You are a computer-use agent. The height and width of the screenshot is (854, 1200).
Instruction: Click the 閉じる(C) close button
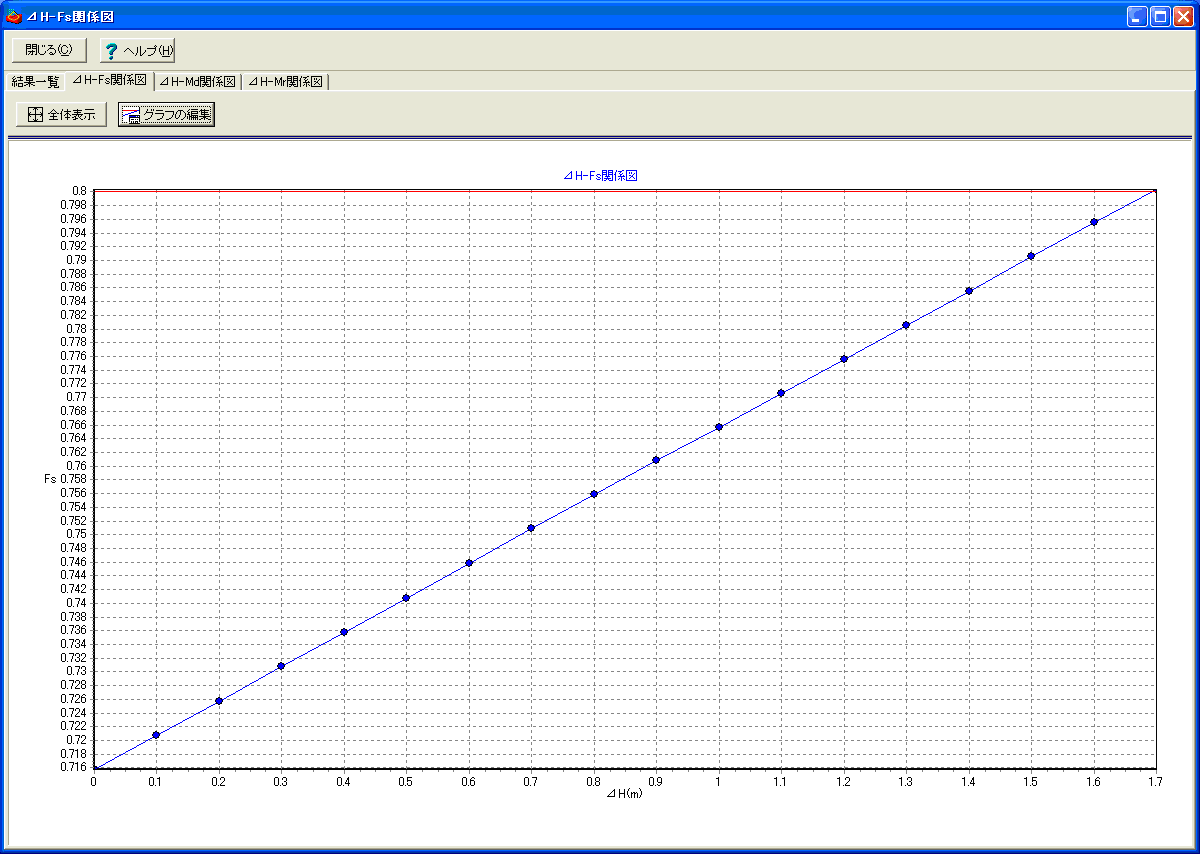tap(49, 50)
